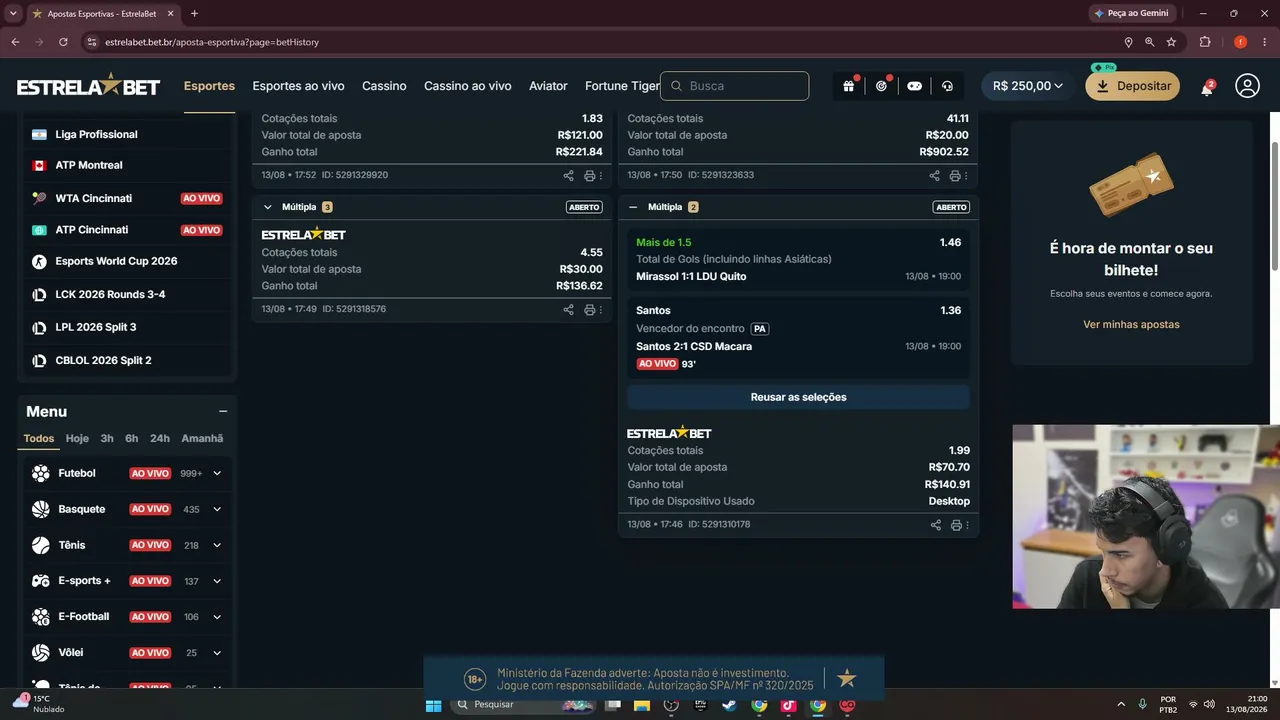Image resolution: width=1280 pixels, height=720 pixels.
Task: Bookmark this page with the star icon
Action: tap(1171, 42)
